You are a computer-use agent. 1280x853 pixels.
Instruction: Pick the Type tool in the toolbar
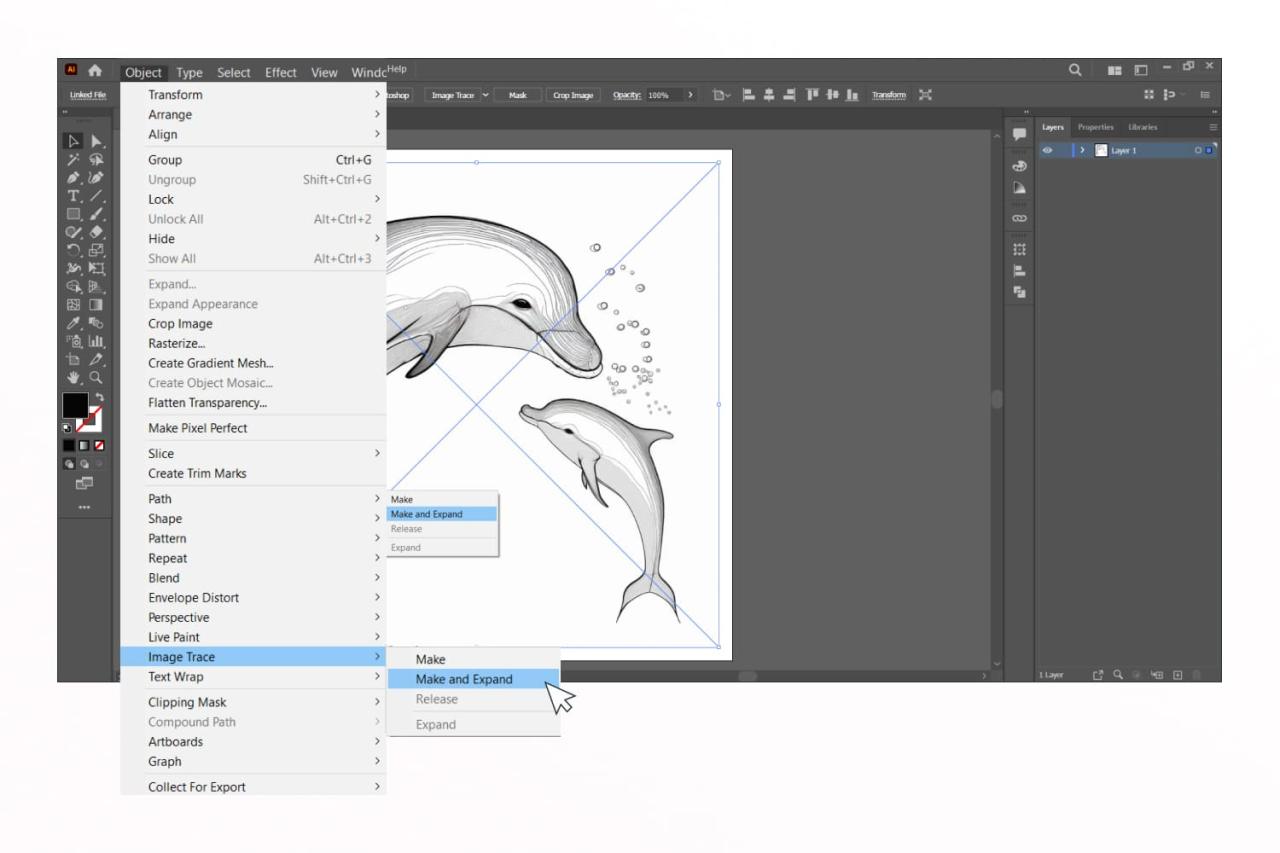(x=74, y=195)
